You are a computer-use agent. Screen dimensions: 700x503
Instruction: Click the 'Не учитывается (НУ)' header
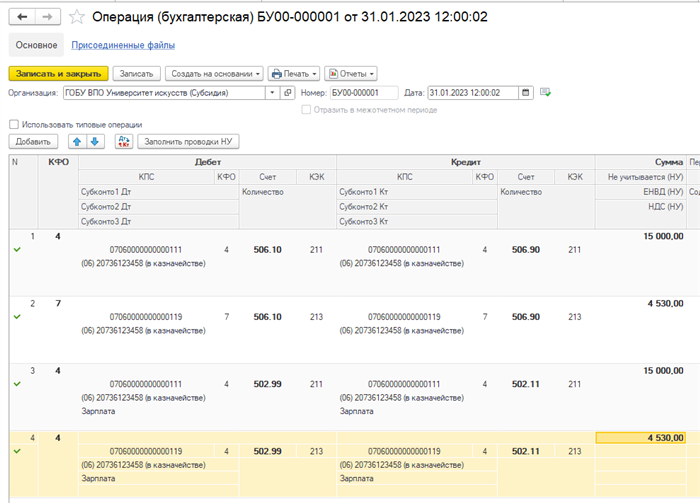(641, 177)
